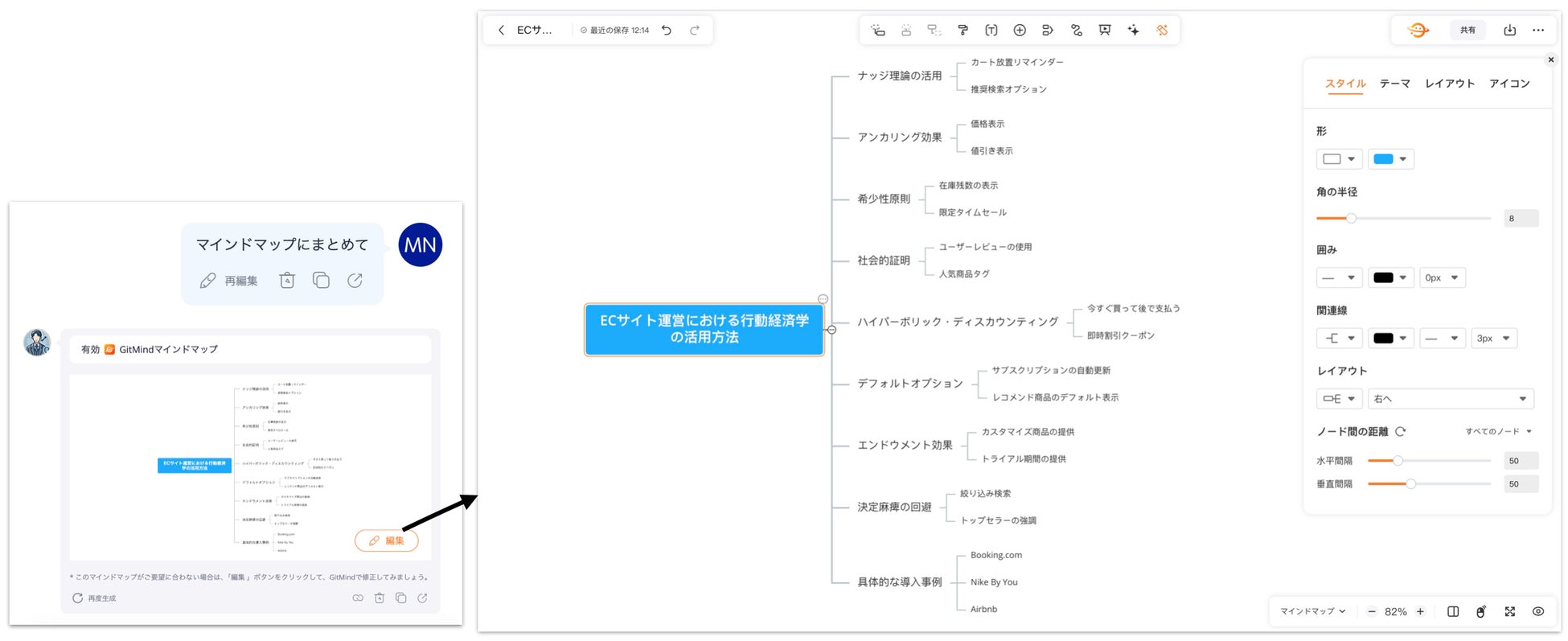Pick the black connector line color

click(x=1390, y=339)
